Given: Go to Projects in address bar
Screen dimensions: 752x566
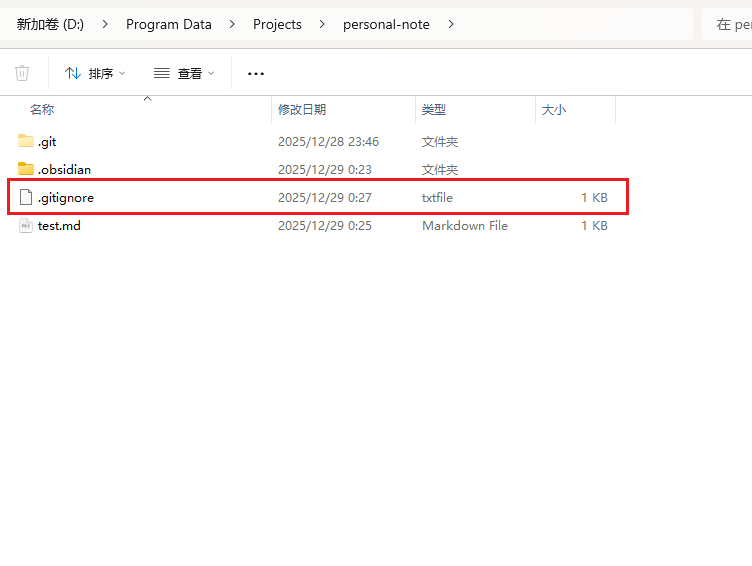Looking at the screenshot, I should pos(277,24).
